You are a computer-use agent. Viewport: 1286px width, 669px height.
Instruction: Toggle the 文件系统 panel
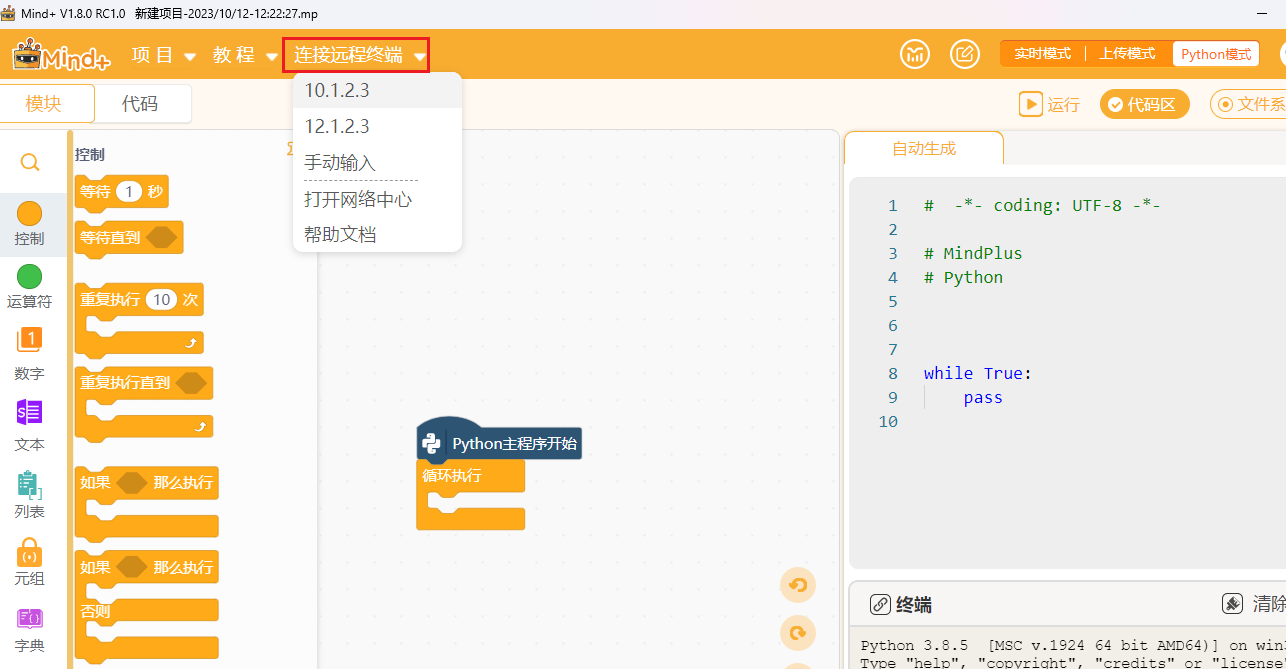(x=1248, y=104)
